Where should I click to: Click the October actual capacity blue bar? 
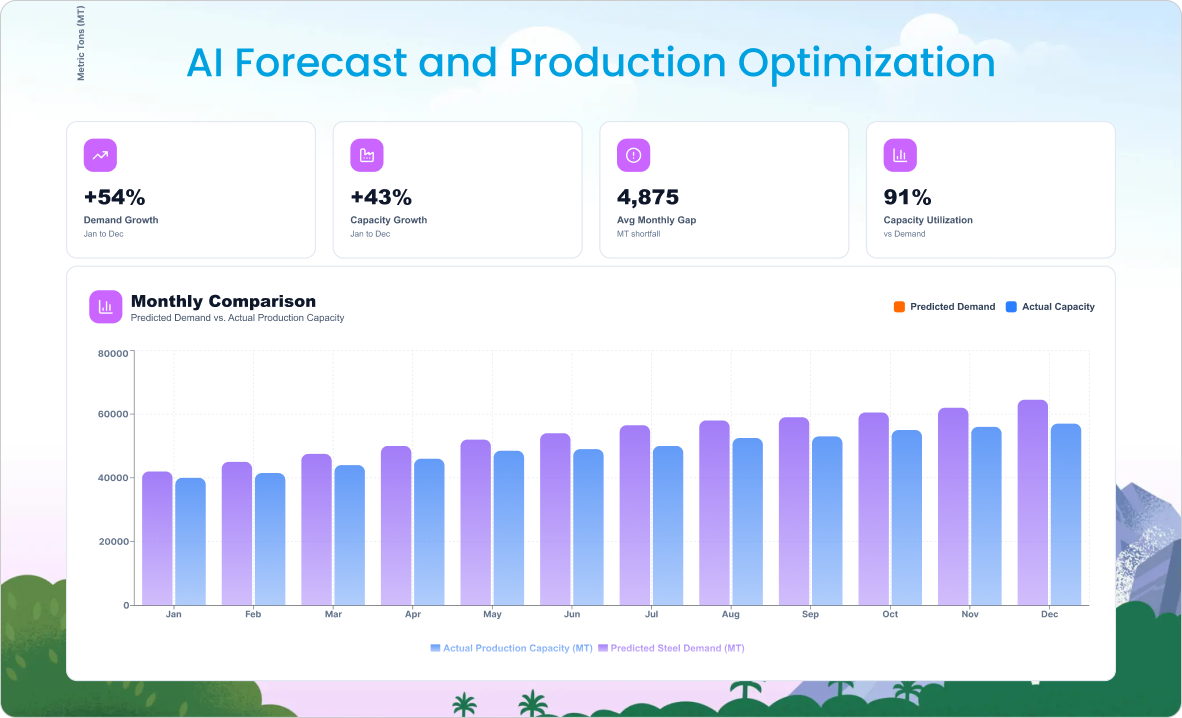pyautogui.click(x=907, y=517)
